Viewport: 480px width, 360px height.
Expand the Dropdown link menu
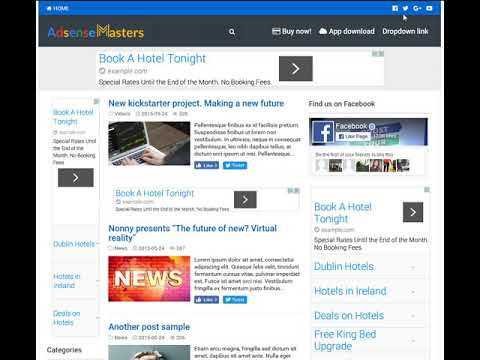pyautogui.click(x=405, y=31)
